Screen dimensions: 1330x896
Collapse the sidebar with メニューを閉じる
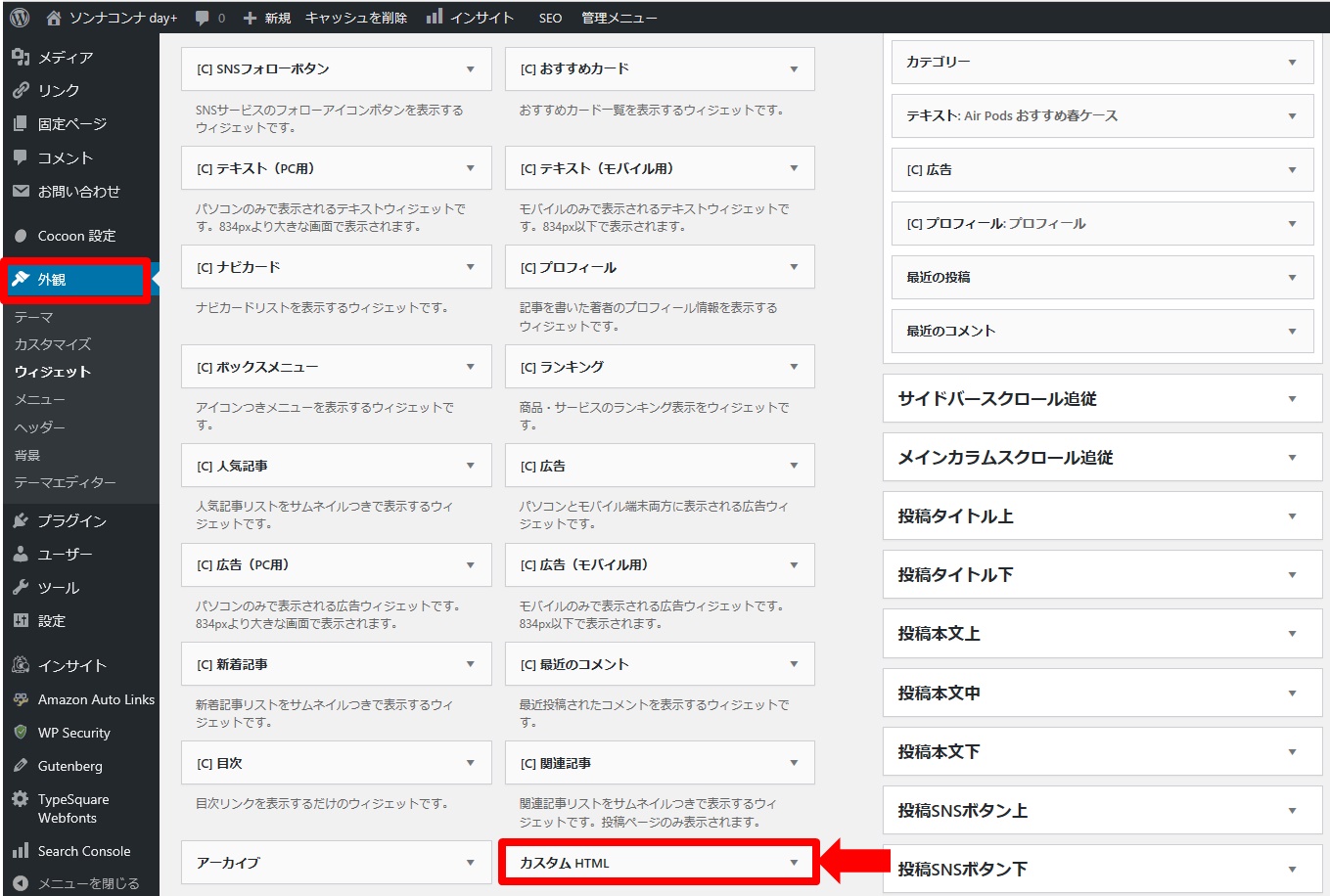pyautogui.click(x=88, y=883)
